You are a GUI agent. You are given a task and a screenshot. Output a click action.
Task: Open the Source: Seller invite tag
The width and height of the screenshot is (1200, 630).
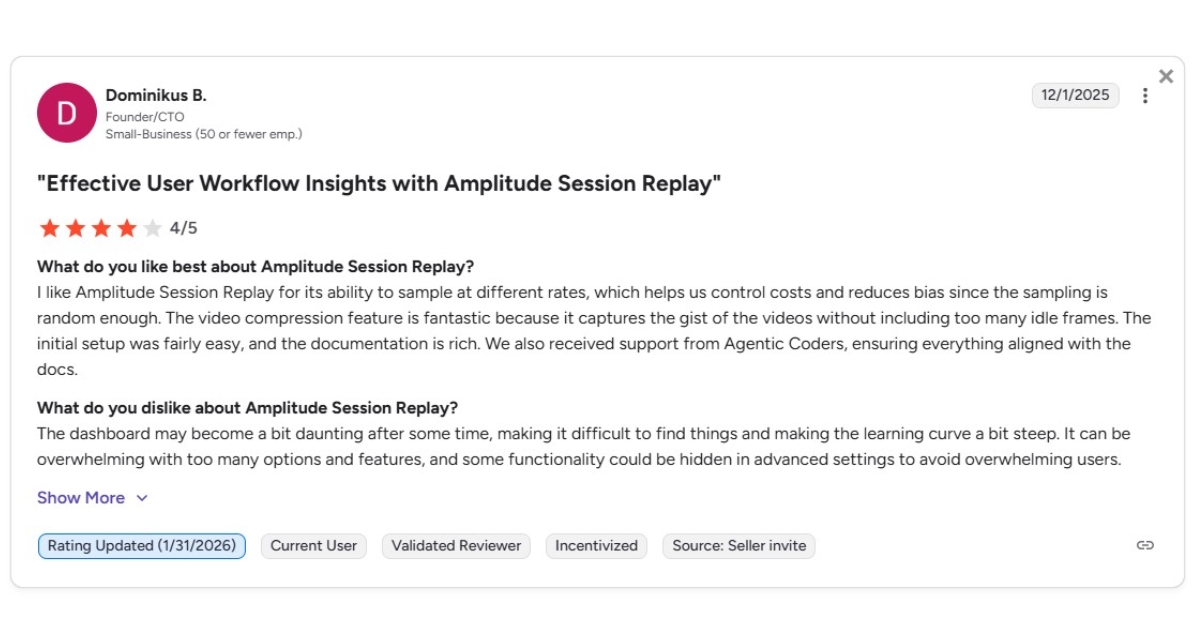click(738, 546)
